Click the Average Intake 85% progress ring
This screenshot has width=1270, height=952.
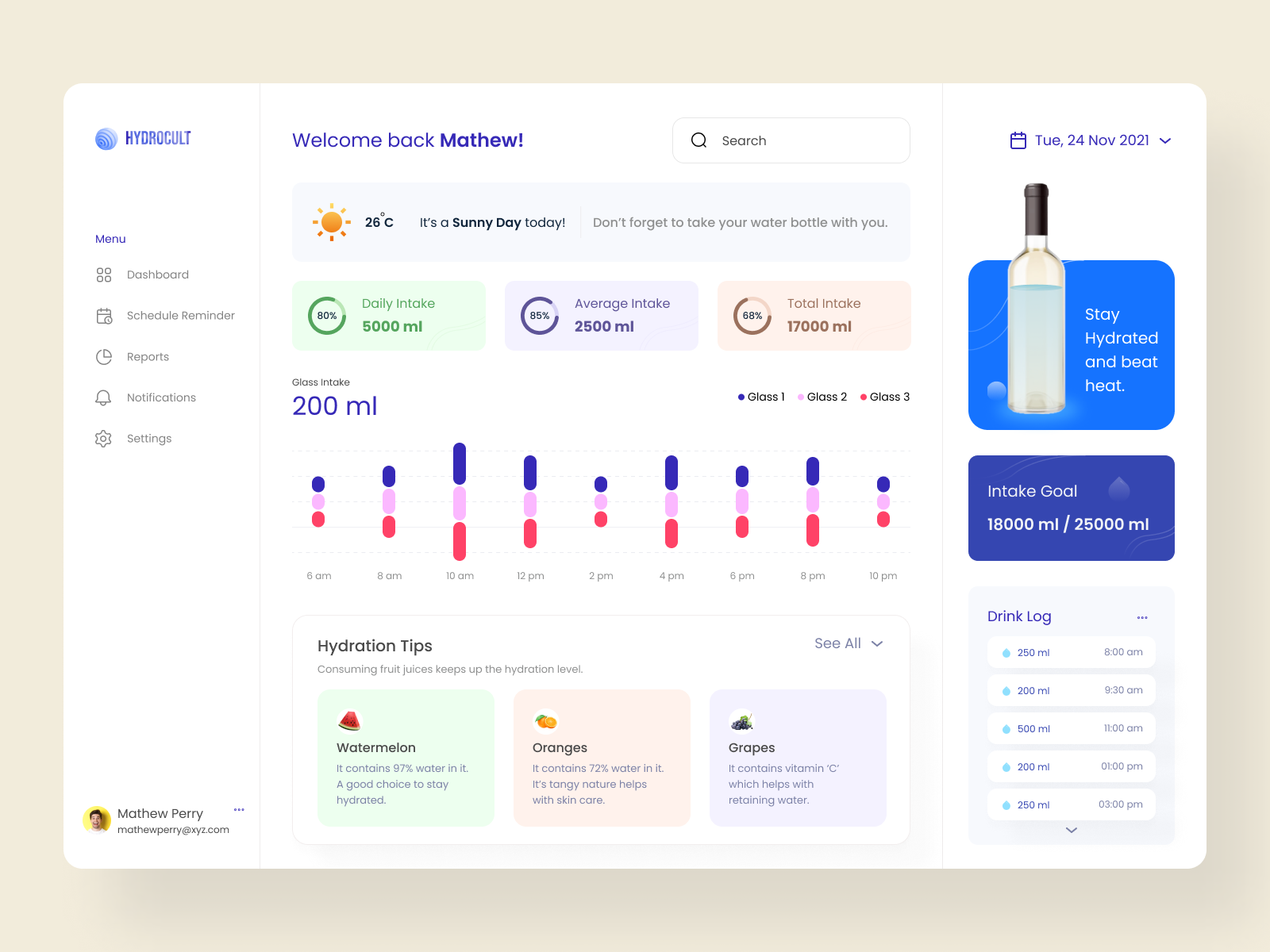pyautogui.click(x=540, y=316)
